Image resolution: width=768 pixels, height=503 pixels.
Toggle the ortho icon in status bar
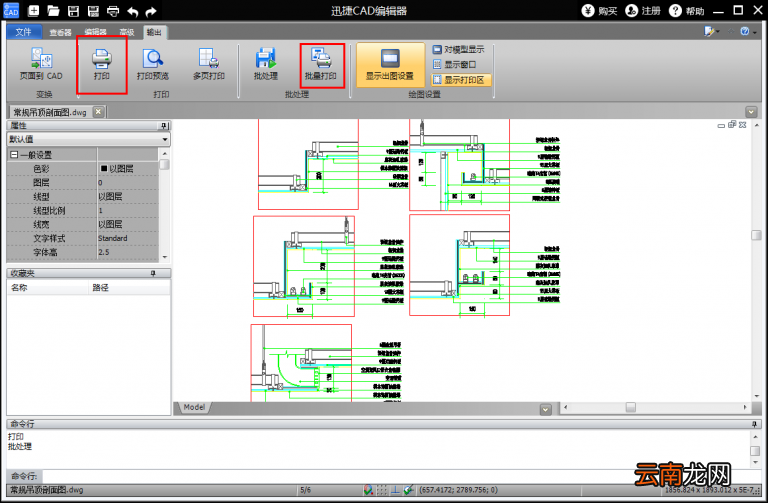click(x=395, y=489)
